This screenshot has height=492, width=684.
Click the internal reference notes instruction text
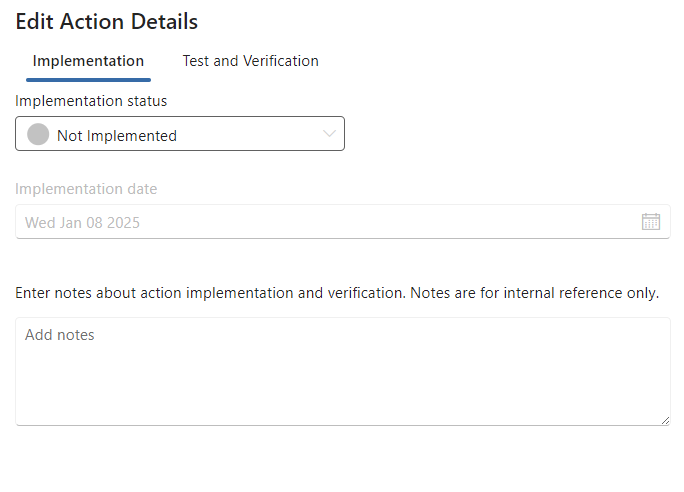click(337, 293)
